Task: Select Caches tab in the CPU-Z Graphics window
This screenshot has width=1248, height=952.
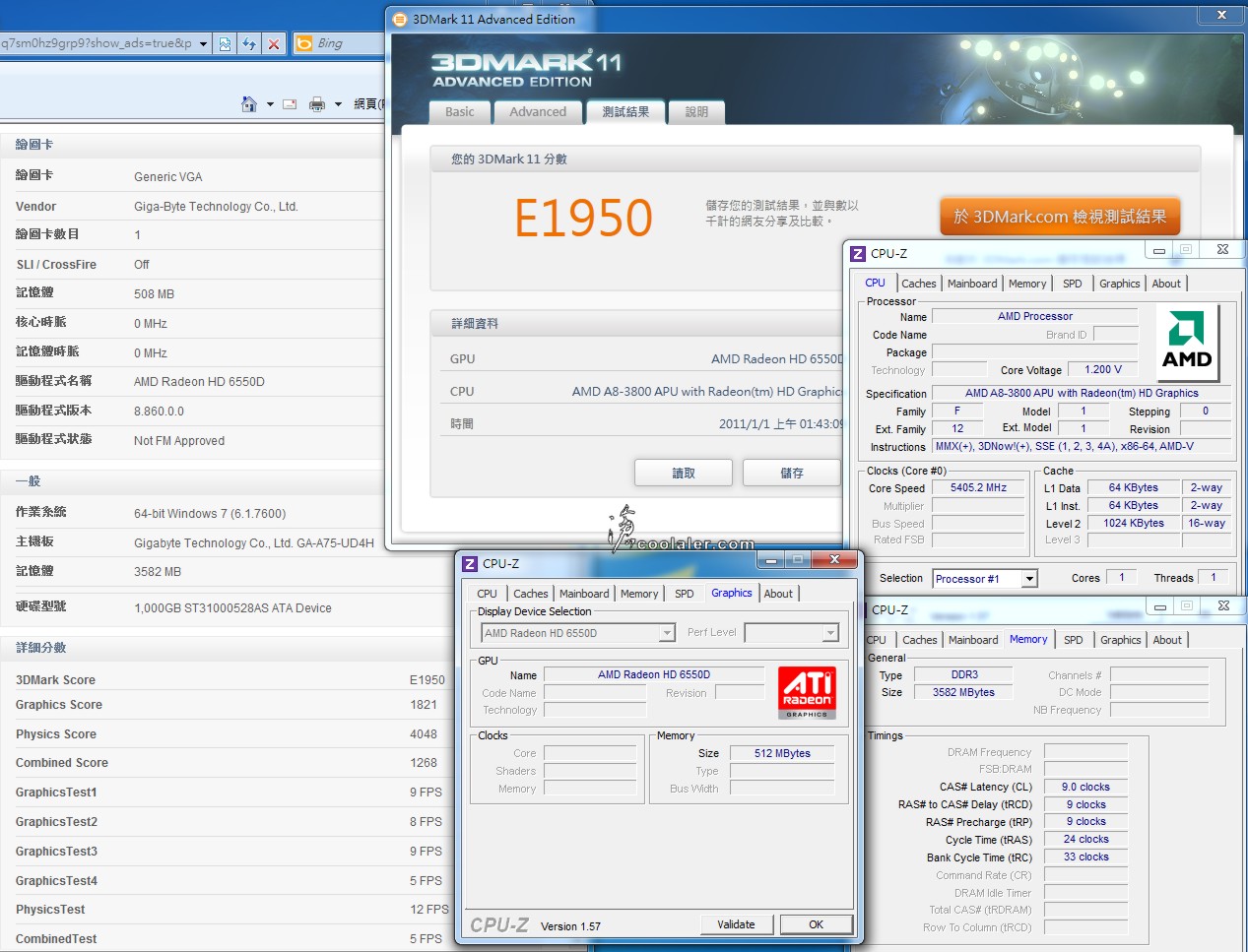Action: 531,594
